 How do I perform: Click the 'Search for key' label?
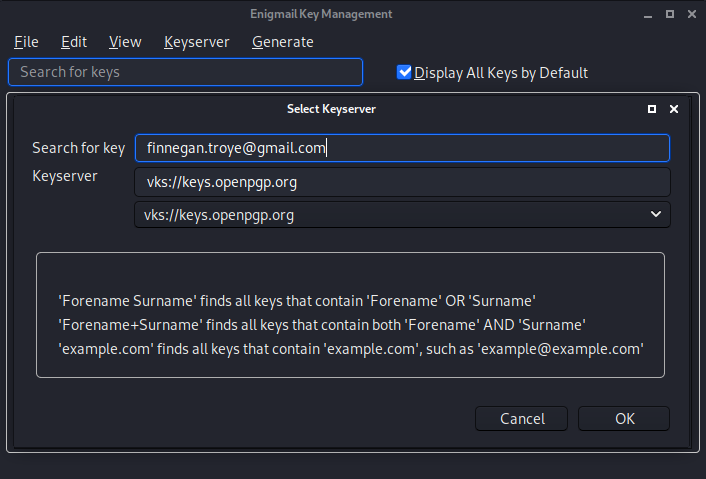(x=78, y=148)
